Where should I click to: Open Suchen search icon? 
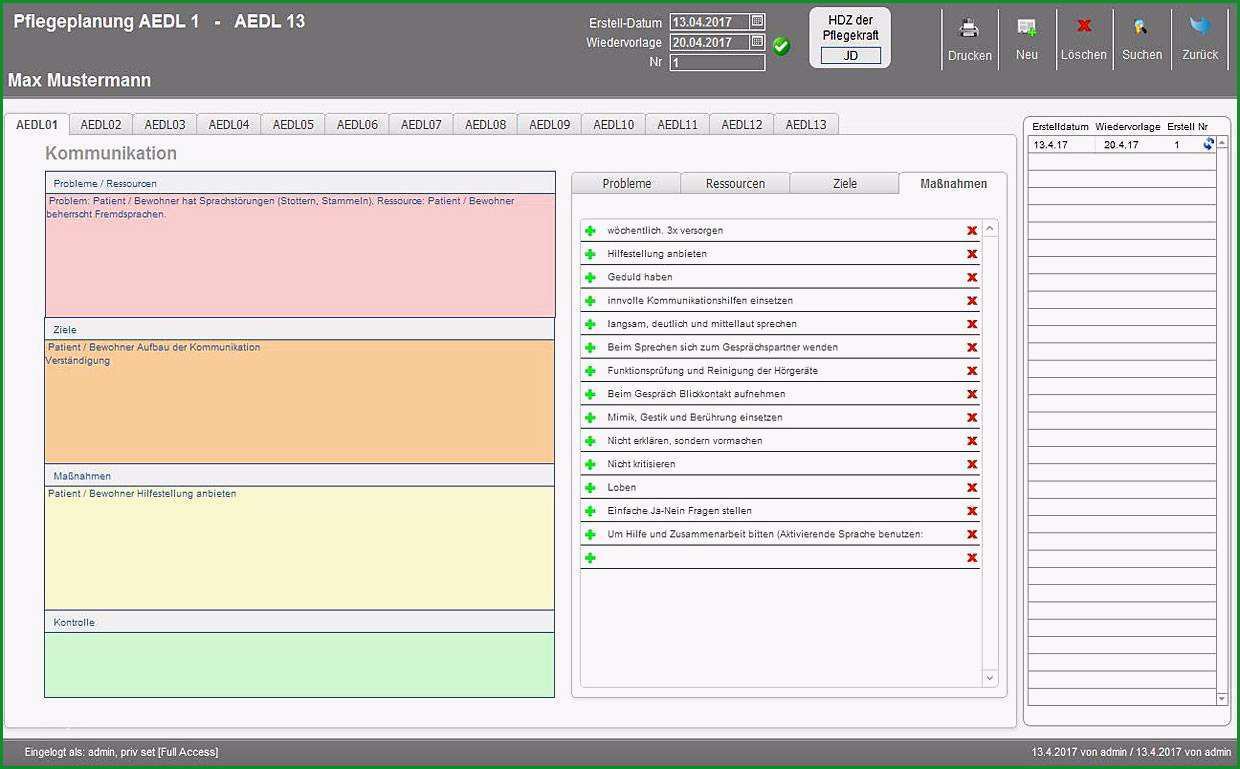(1141, 28)
